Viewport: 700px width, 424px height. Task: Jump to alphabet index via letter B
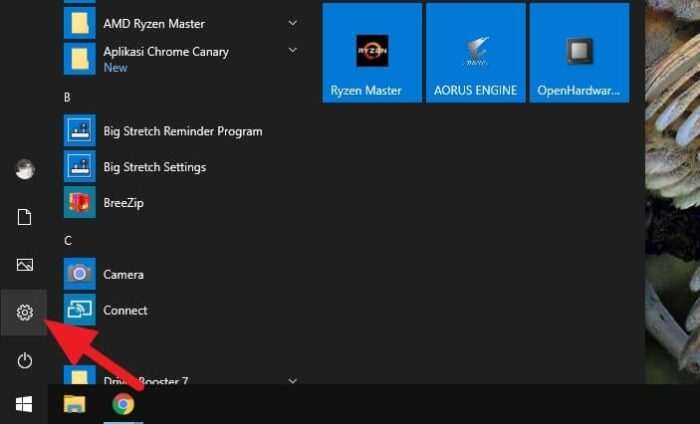point(67,97)
